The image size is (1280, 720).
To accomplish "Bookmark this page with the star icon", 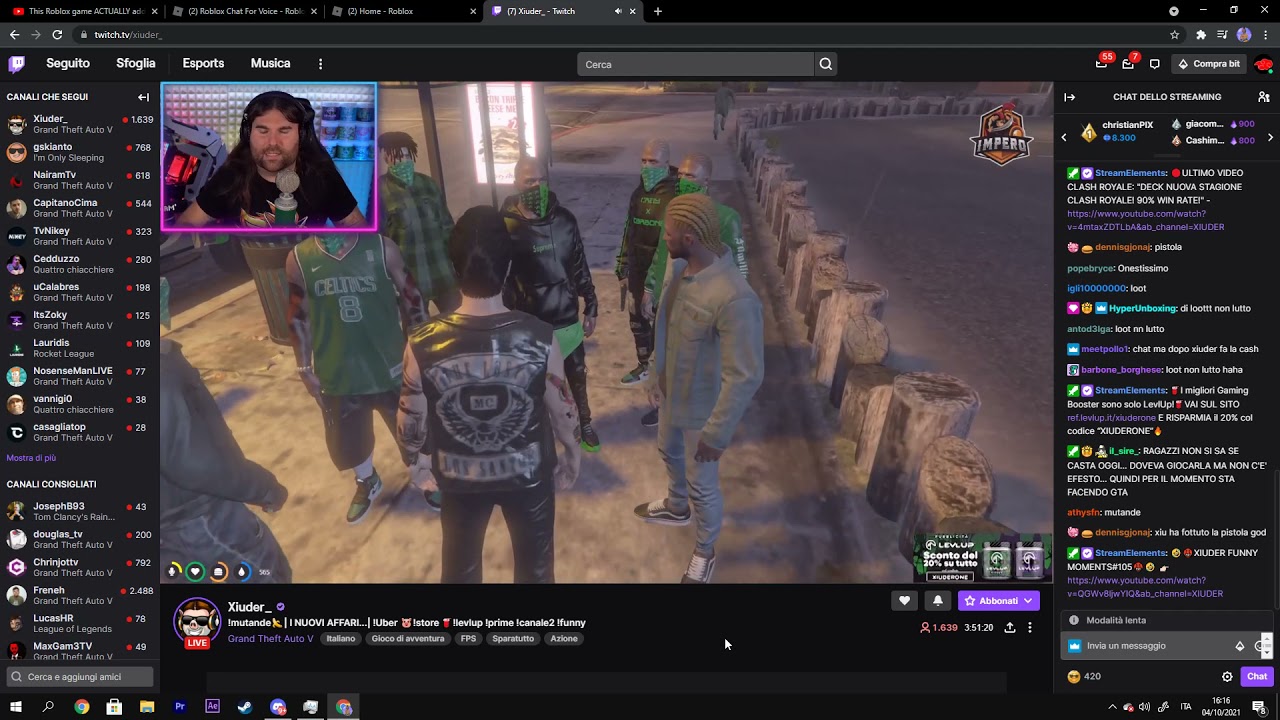I will click(x=1175, y=34).
